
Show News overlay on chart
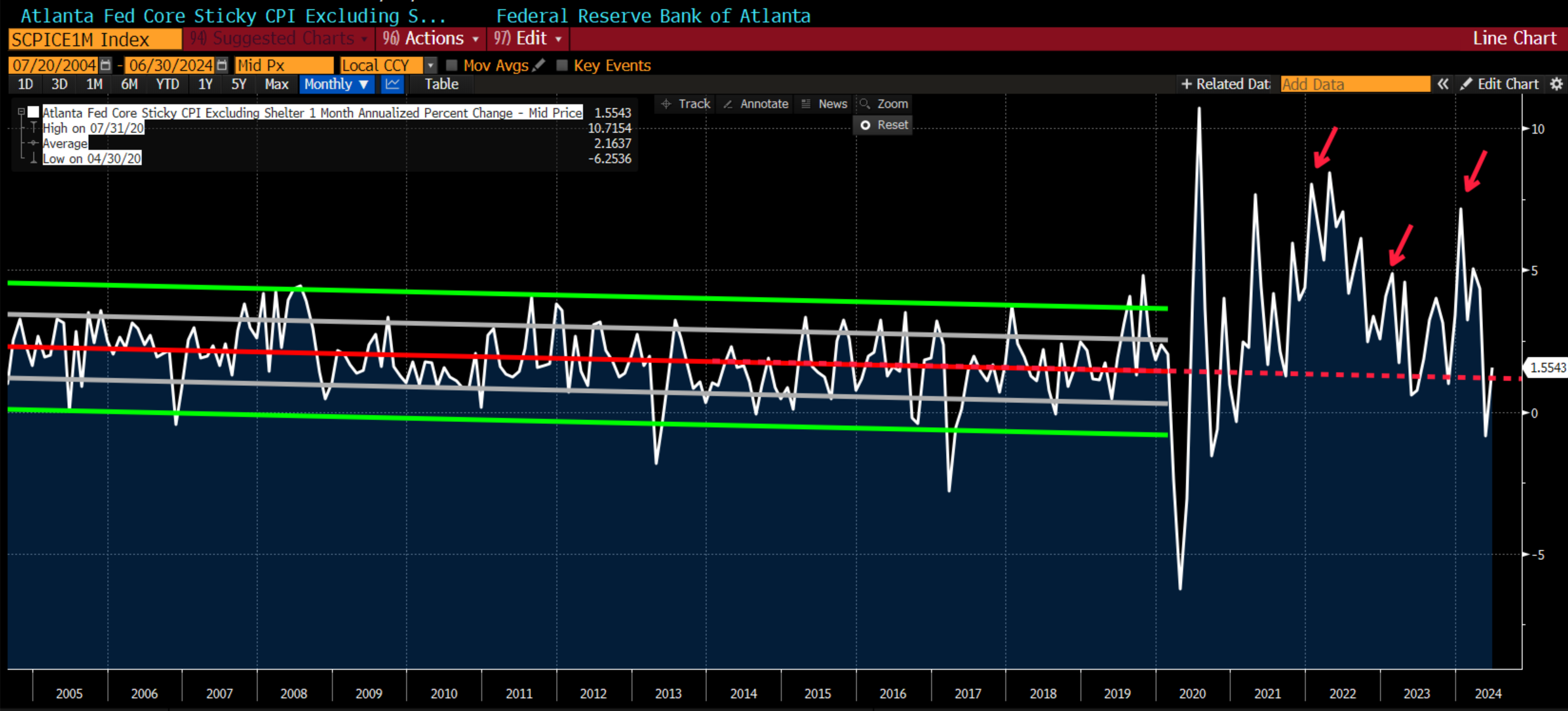pyautogui.click(x=824, y=104)
